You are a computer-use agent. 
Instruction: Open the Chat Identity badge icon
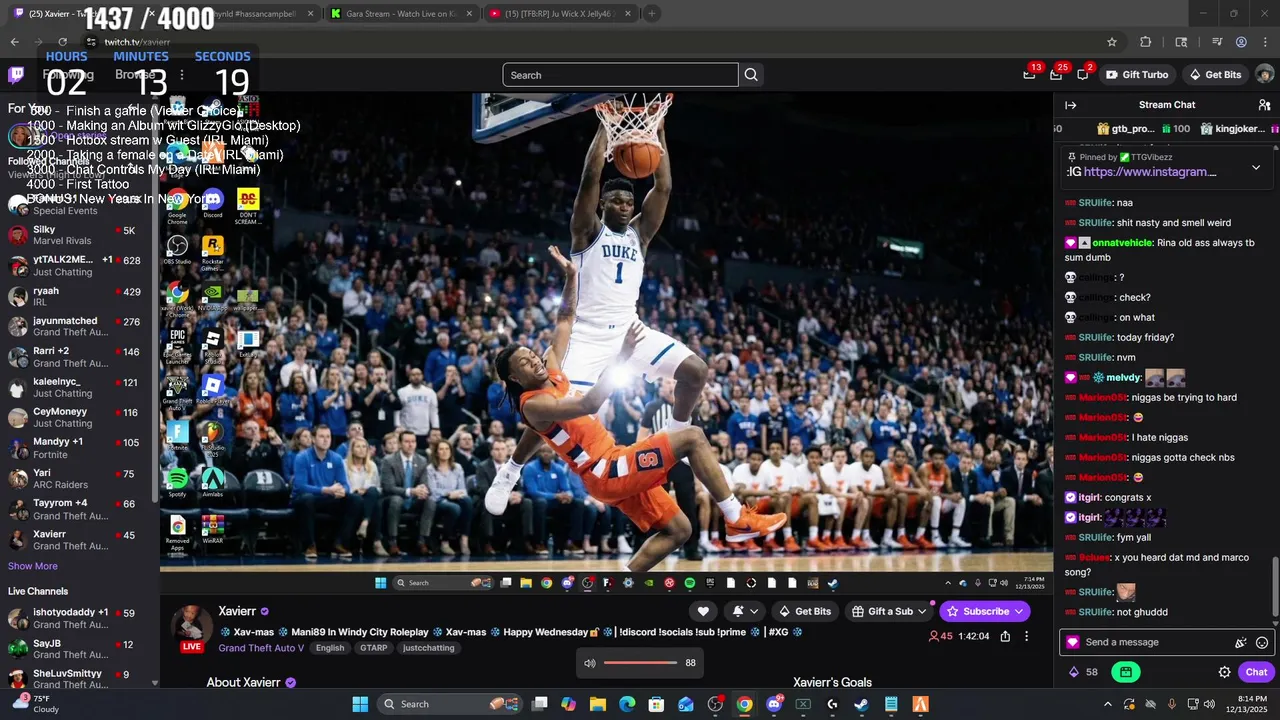point(1073,643)
